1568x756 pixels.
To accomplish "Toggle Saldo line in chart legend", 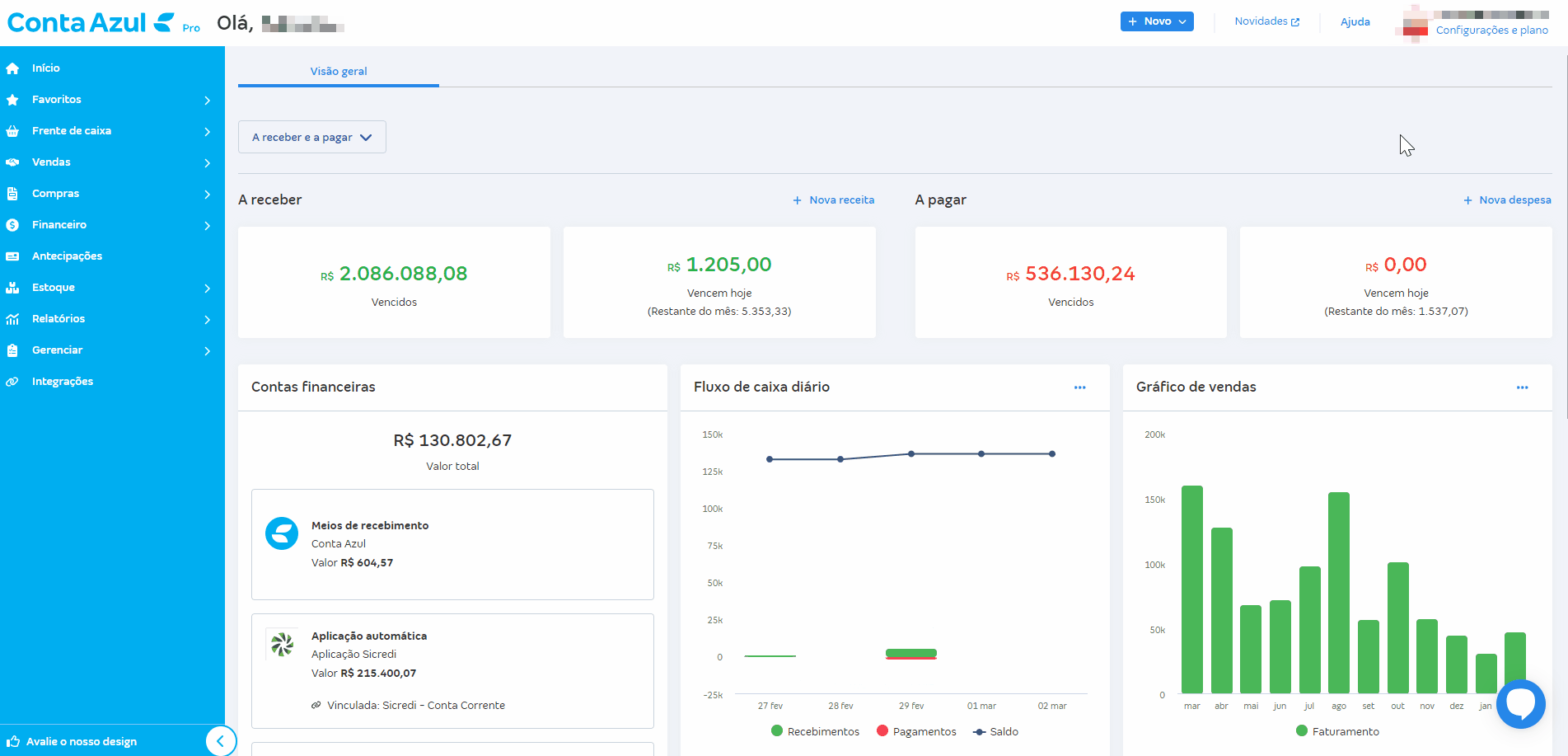I will pyautogui.click(x=995, y=731).
